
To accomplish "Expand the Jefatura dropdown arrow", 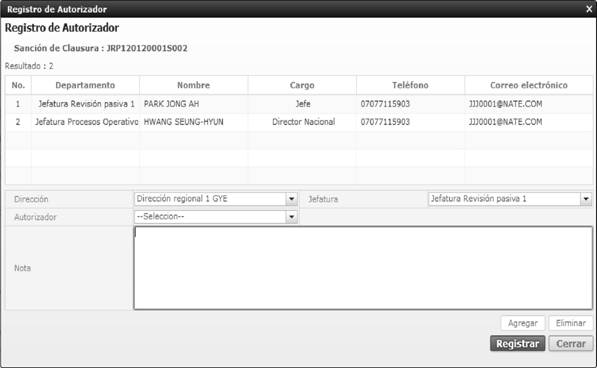I will click(x=586, y=199).
